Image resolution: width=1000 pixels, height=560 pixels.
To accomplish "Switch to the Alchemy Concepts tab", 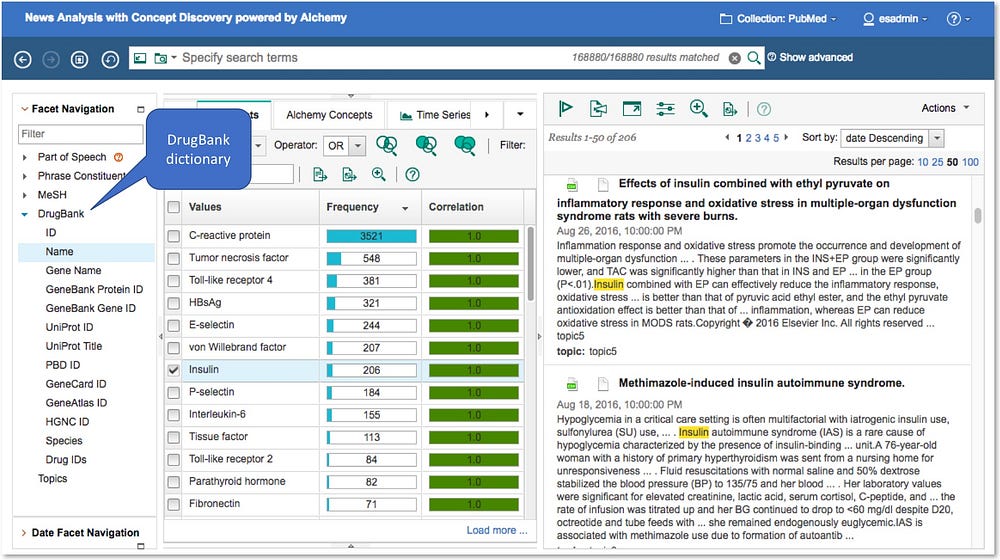I will coord(329,115).
